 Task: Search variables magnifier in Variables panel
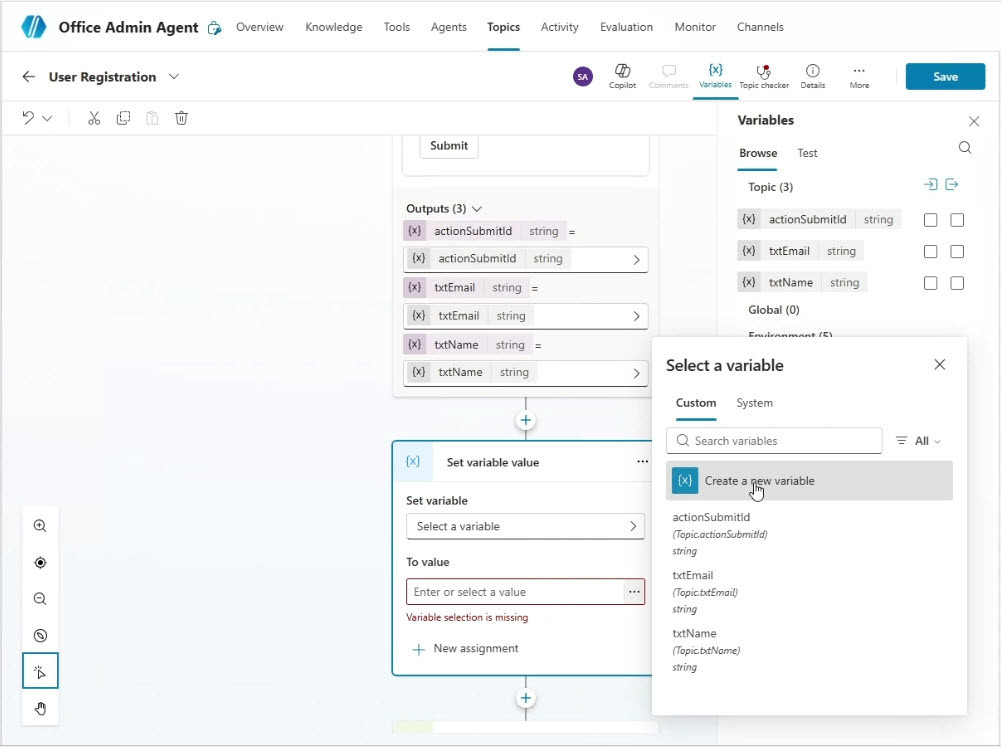click(965, 148)
